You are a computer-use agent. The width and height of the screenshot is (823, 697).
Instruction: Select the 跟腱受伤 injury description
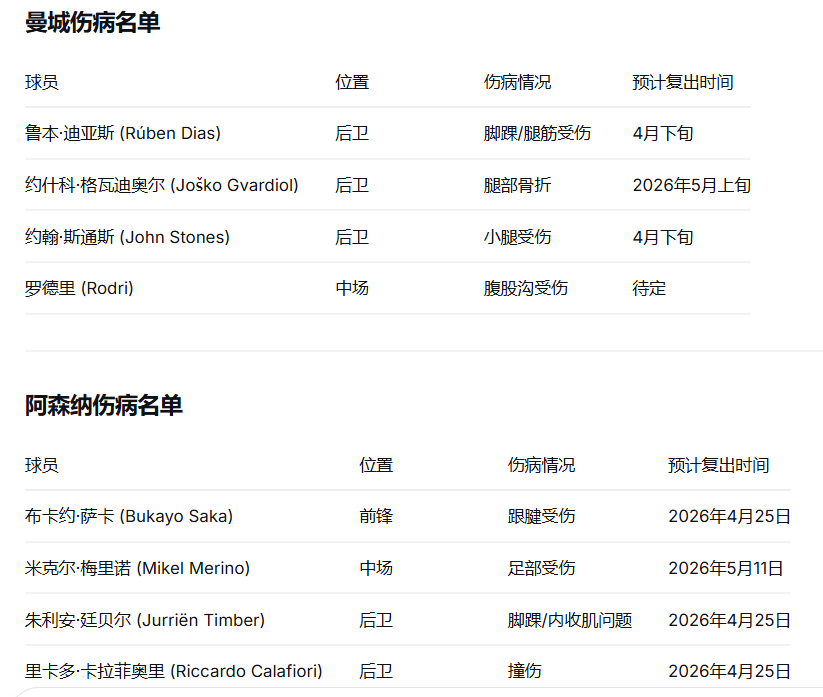(x=541, y=516)
